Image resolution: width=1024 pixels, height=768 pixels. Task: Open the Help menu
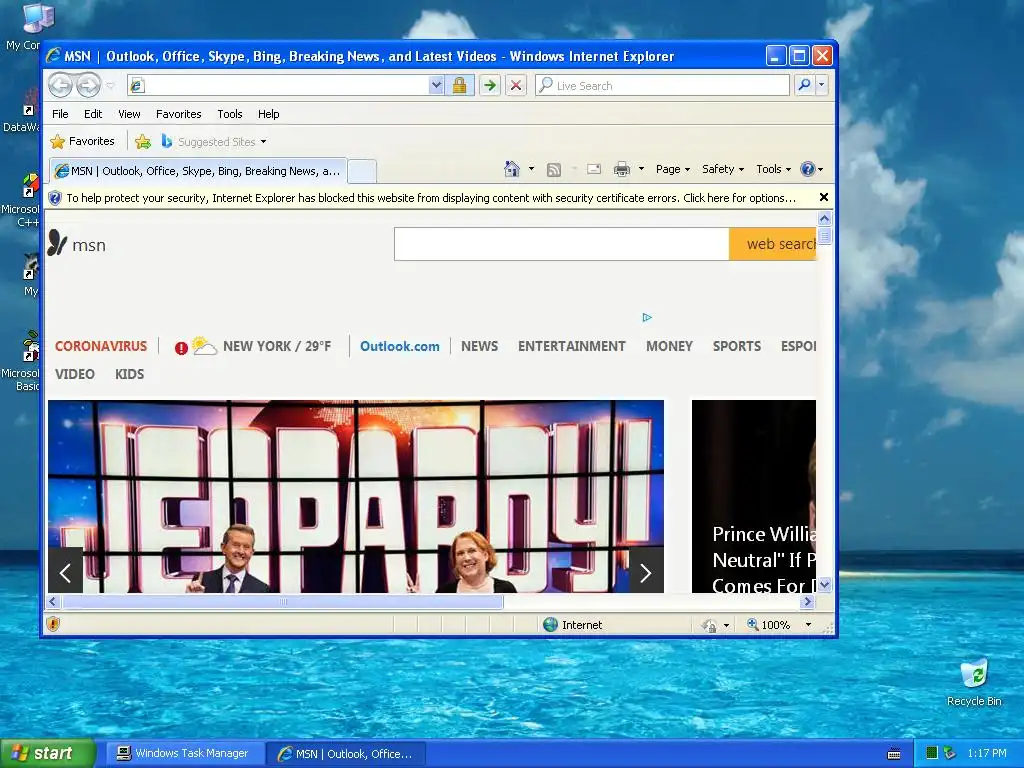point(268,114)
